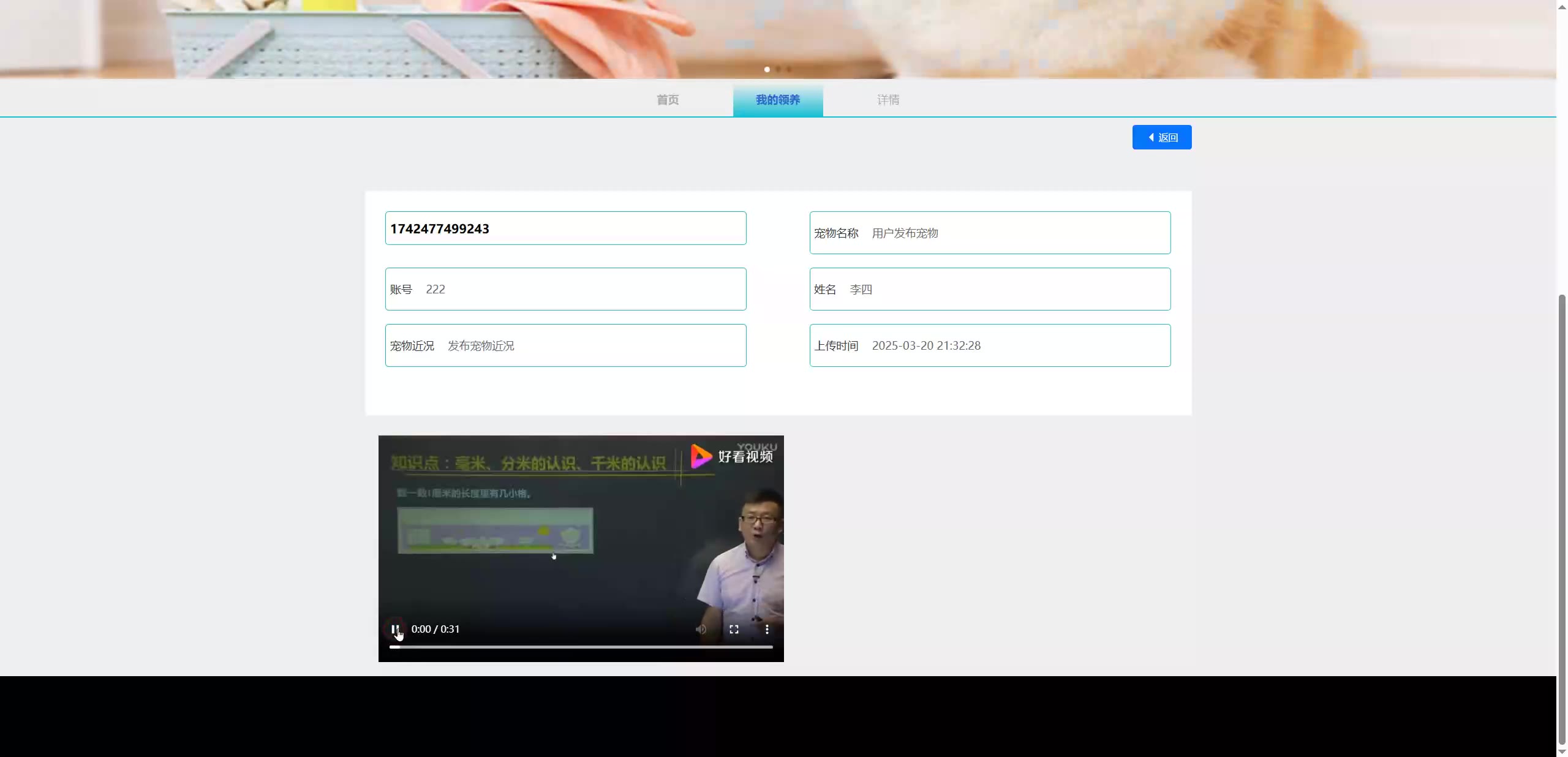
Task: Click the 宠物名称 field
Action: point(990,233)
